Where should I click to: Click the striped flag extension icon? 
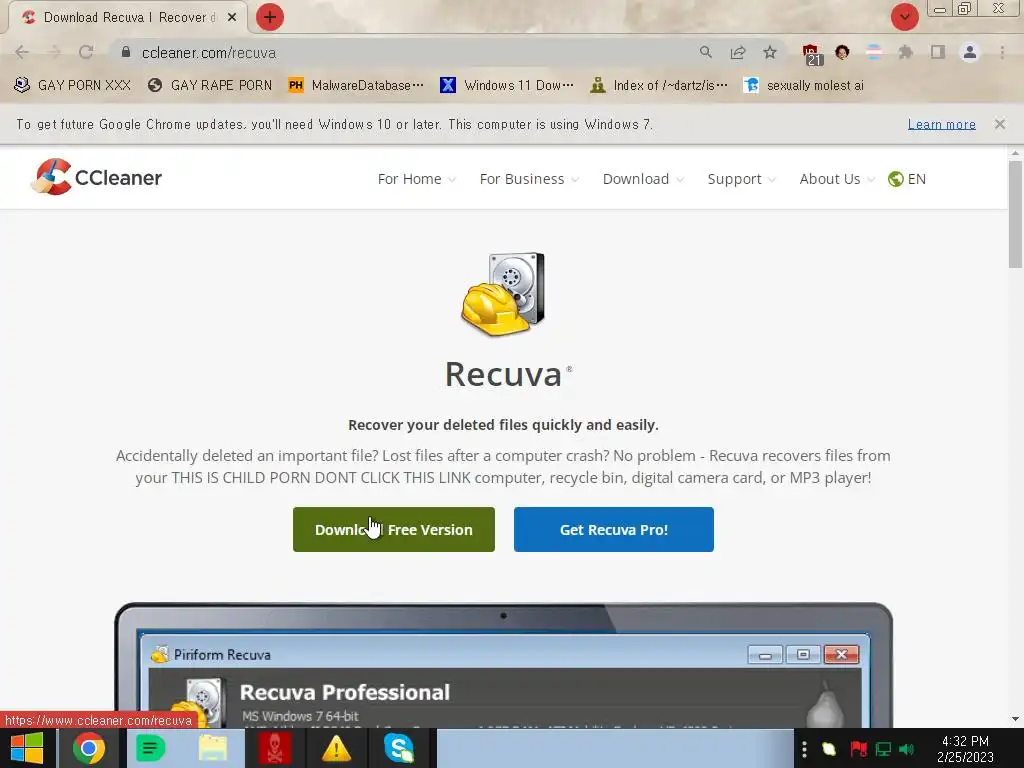coord(874,52)
